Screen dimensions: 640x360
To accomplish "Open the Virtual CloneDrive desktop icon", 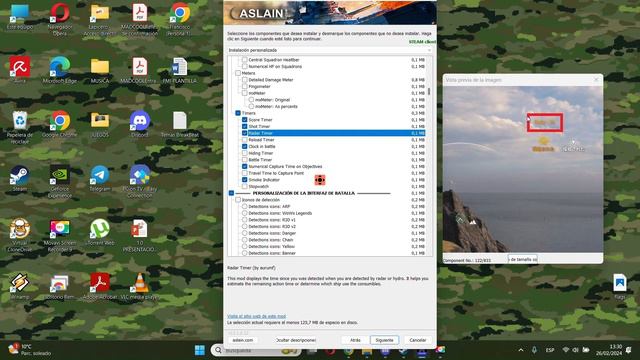I will [x=19, y=235].
